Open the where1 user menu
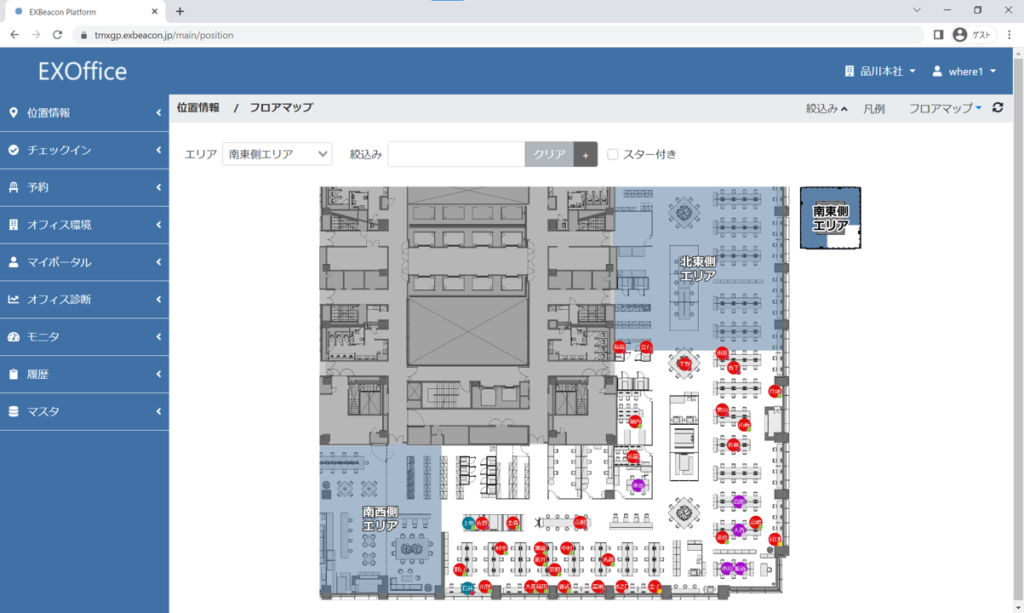This screenshot has height=613, width=1024. click(x=965, y=72)
